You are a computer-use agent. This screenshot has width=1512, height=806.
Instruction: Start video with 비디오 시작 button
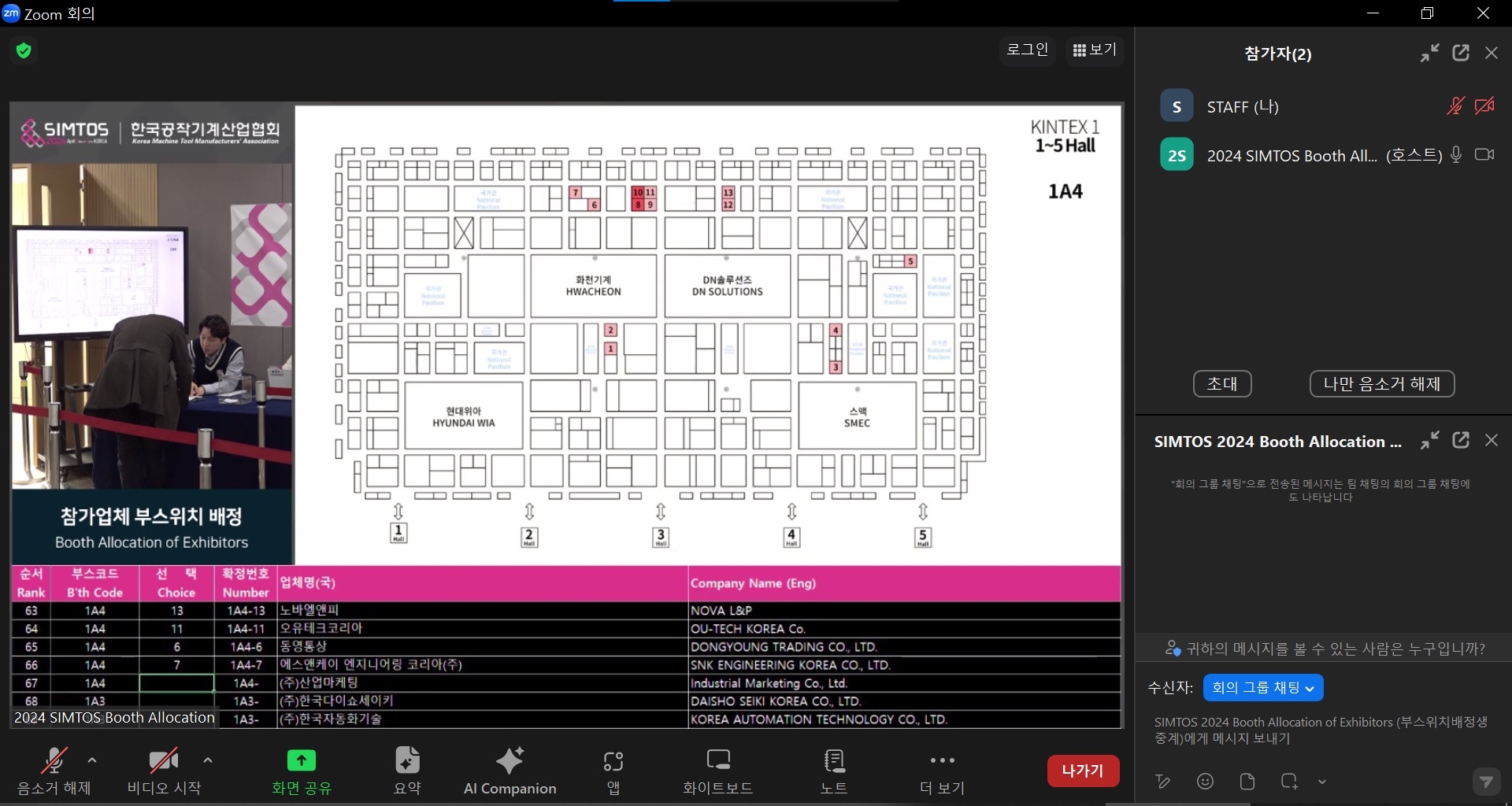pos(164,771)
